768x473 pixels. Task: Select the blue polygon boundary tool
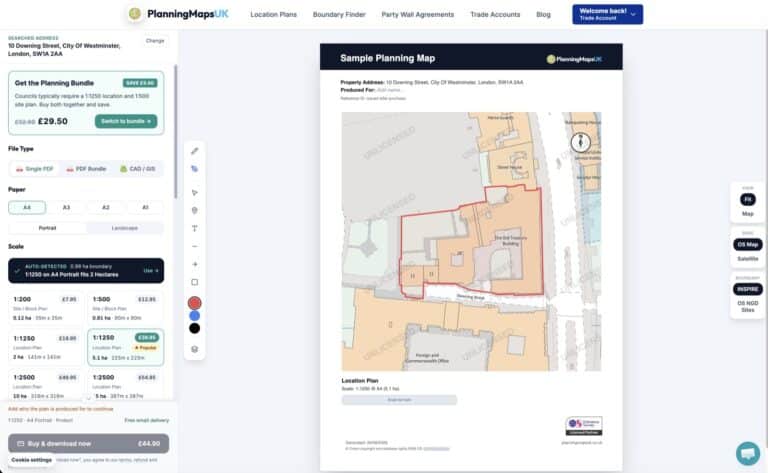[x=194, y=168]
